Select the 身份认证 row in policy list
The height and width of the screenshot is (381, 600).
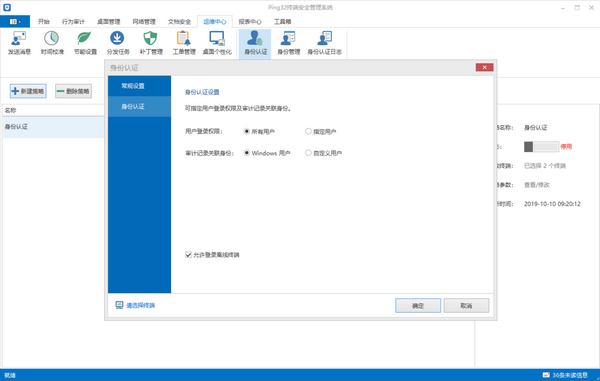(53, 127)
